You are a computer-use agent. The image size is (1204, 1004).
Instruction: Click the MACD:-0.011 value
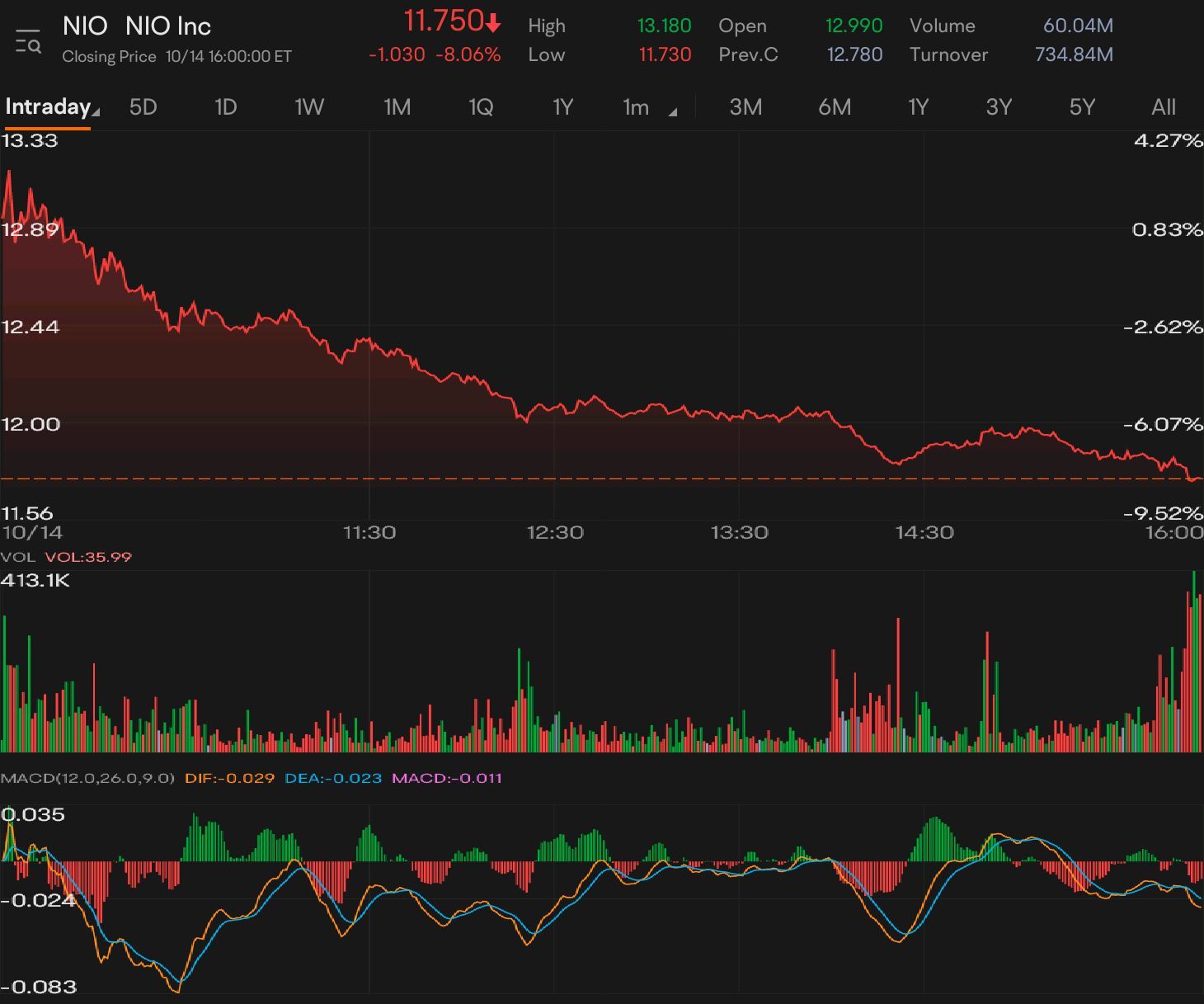pos(446,778)
